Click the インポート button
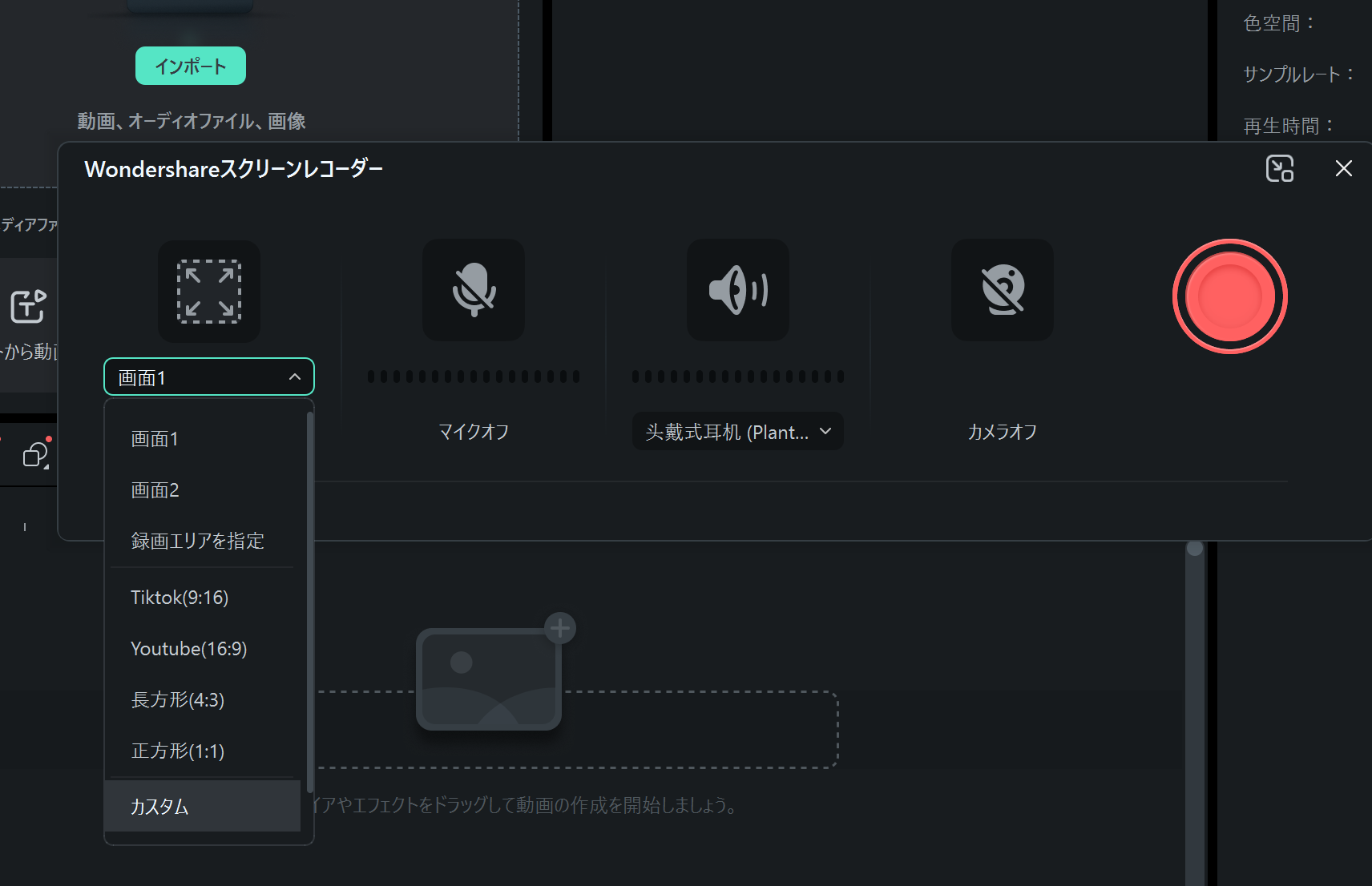 point(191,66)
